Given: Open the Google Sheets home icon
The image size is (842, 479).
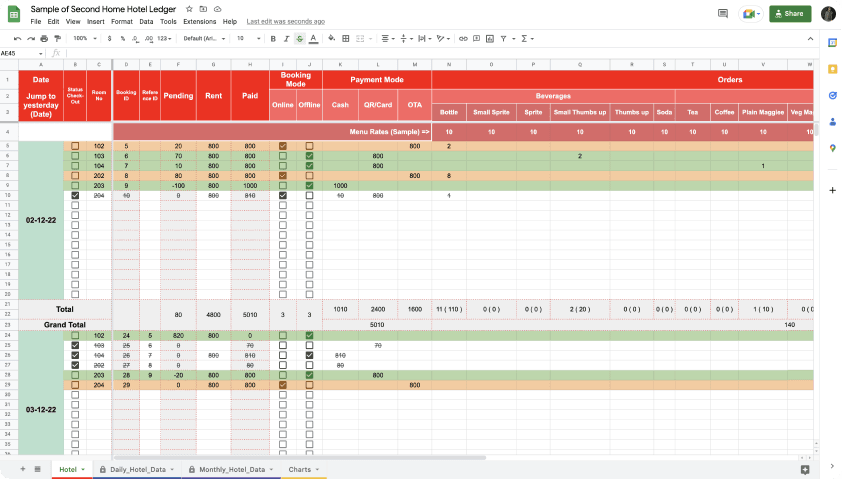Looking at the screenshot, I should pos(14,14).
